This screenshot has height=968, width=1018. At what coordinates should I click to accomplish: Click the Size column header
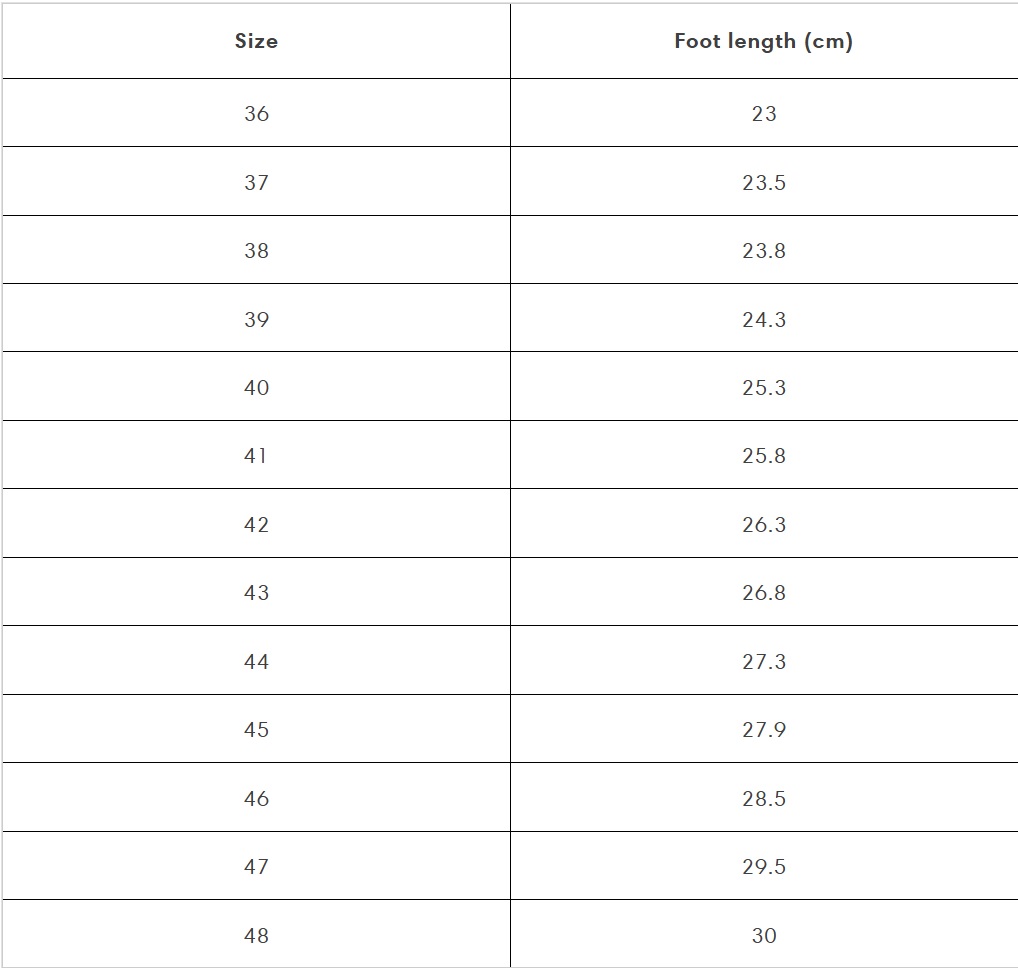pos(256,41)
